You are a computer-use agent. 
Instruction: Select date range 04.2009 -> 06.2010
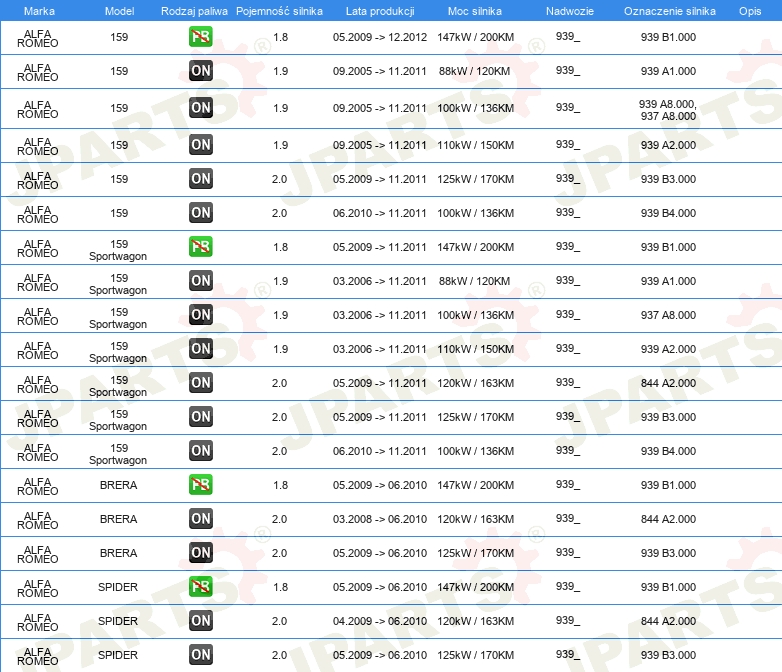point(380,621)
